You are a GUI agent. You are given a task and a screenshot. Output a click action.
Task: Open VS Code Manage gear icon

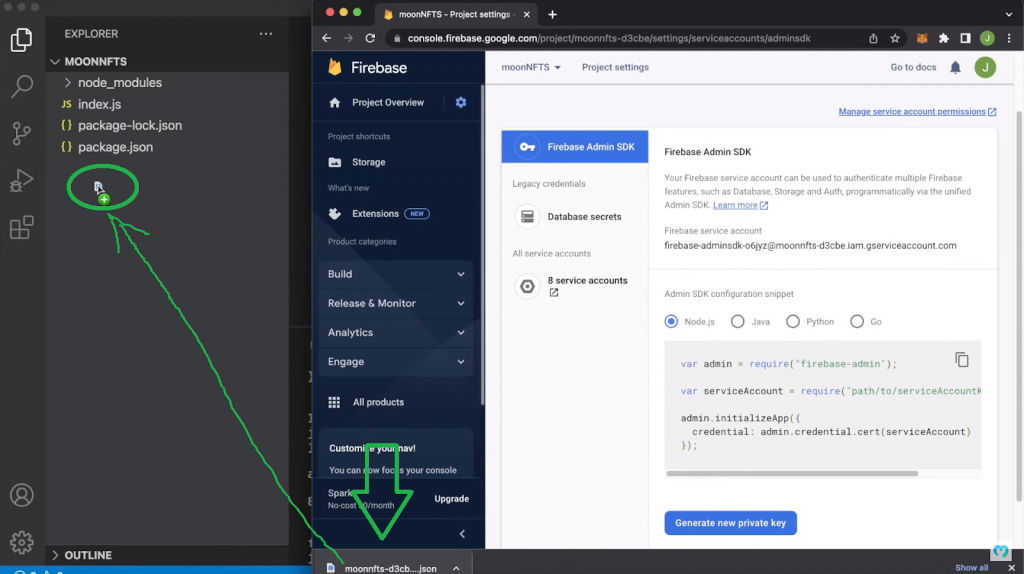click(22, 542)
